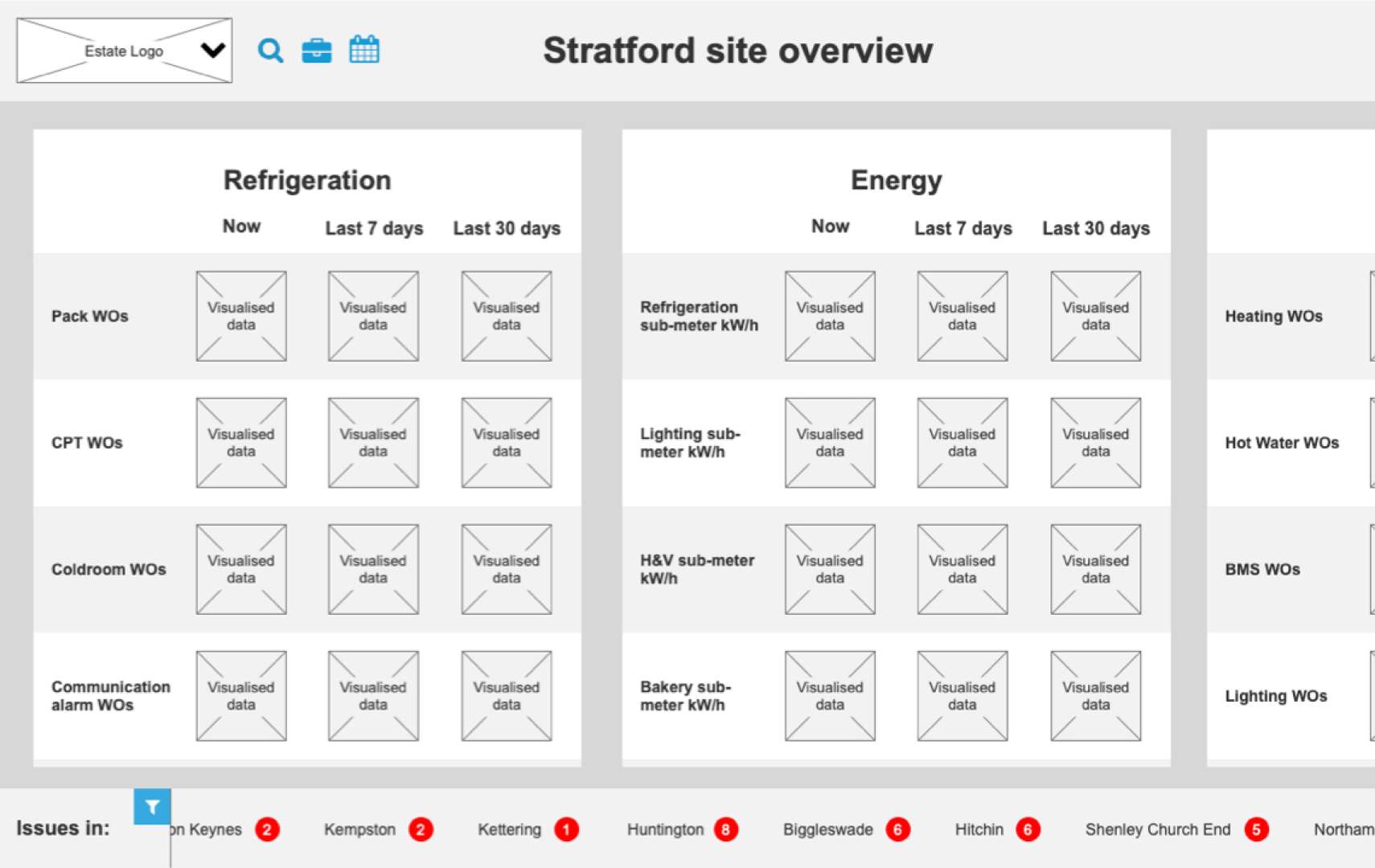1375x868 pixels.
Task: Click Energy Last 30 days column header
Action: pyautogui.click(x=1096, y=228)
